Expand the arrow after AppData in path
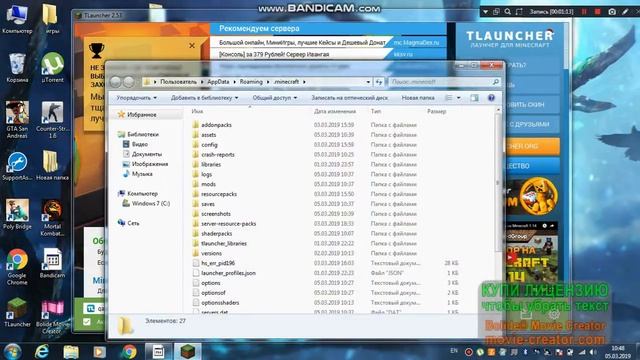 coord(234,82)
